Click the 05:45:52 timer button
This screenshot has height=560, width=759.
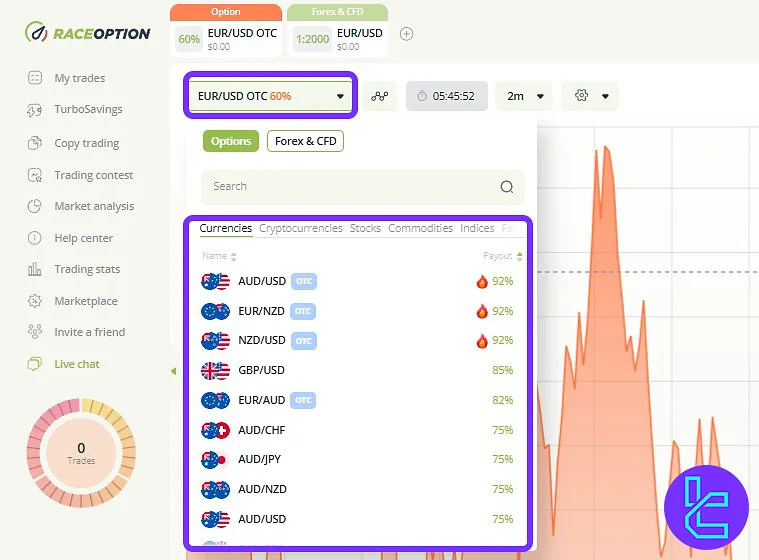coord(447,96)
